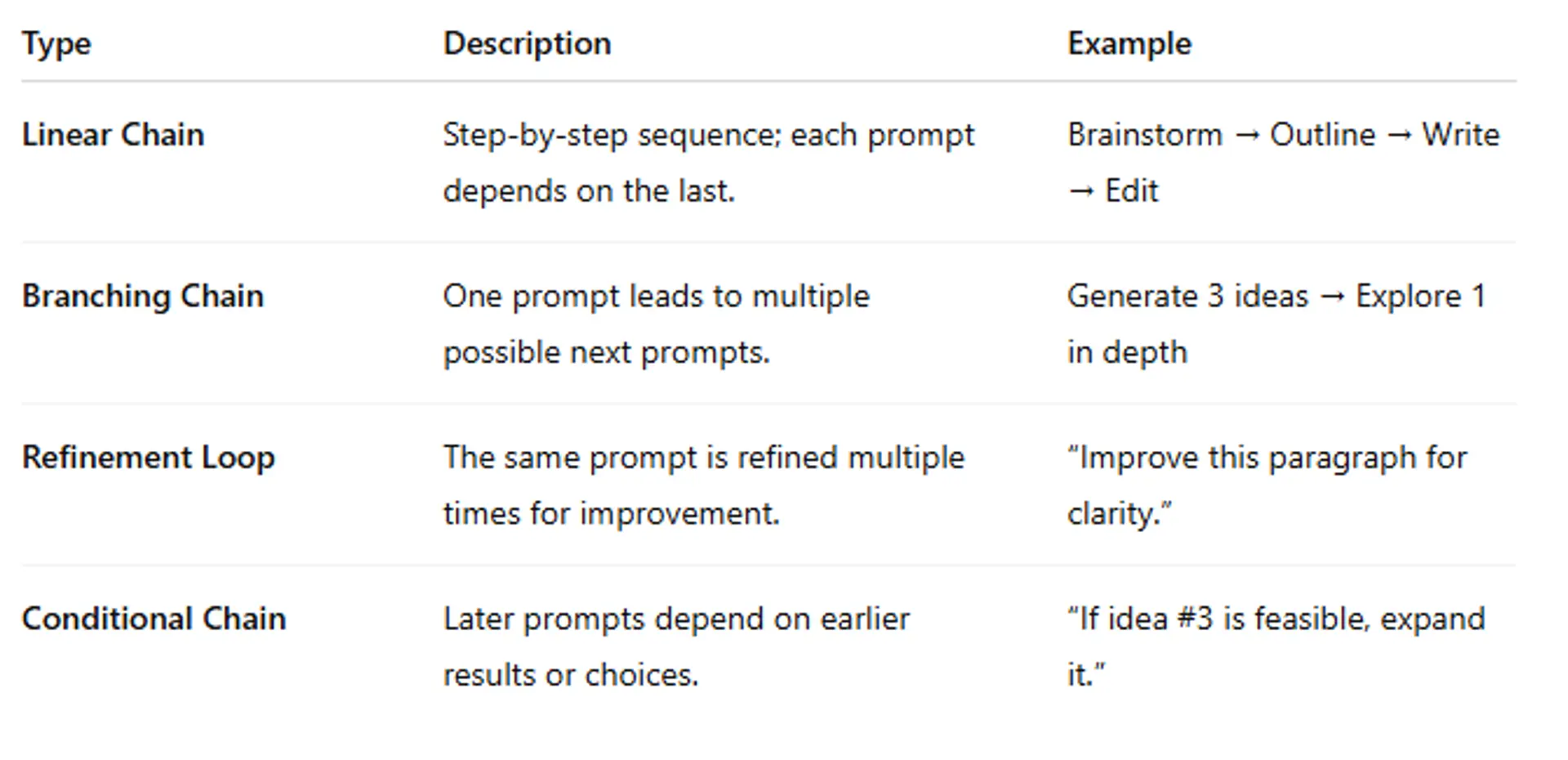Select the Conditional Chain row label

coord(154,619)
